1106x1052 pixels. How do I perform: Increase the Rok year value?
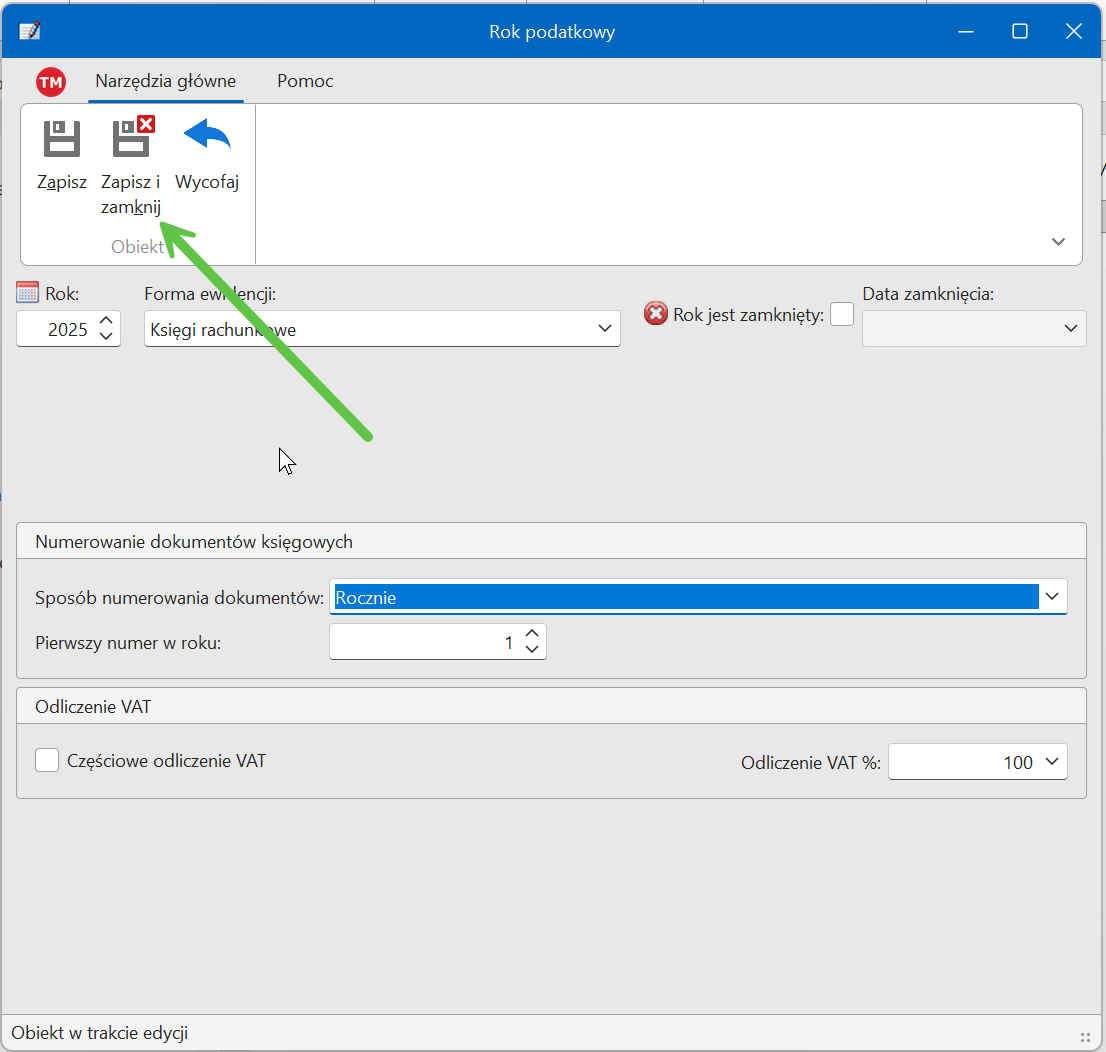[107, 320]
